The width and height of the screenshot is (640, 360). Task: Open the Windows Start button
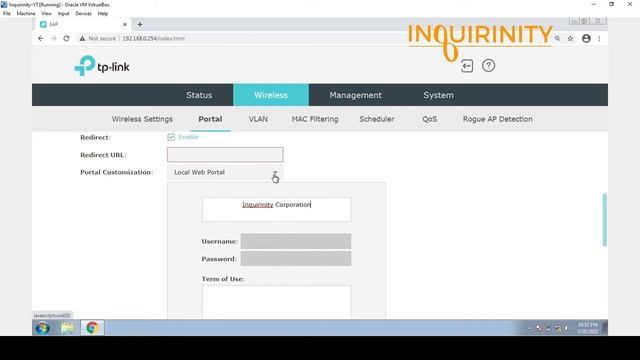42,328
